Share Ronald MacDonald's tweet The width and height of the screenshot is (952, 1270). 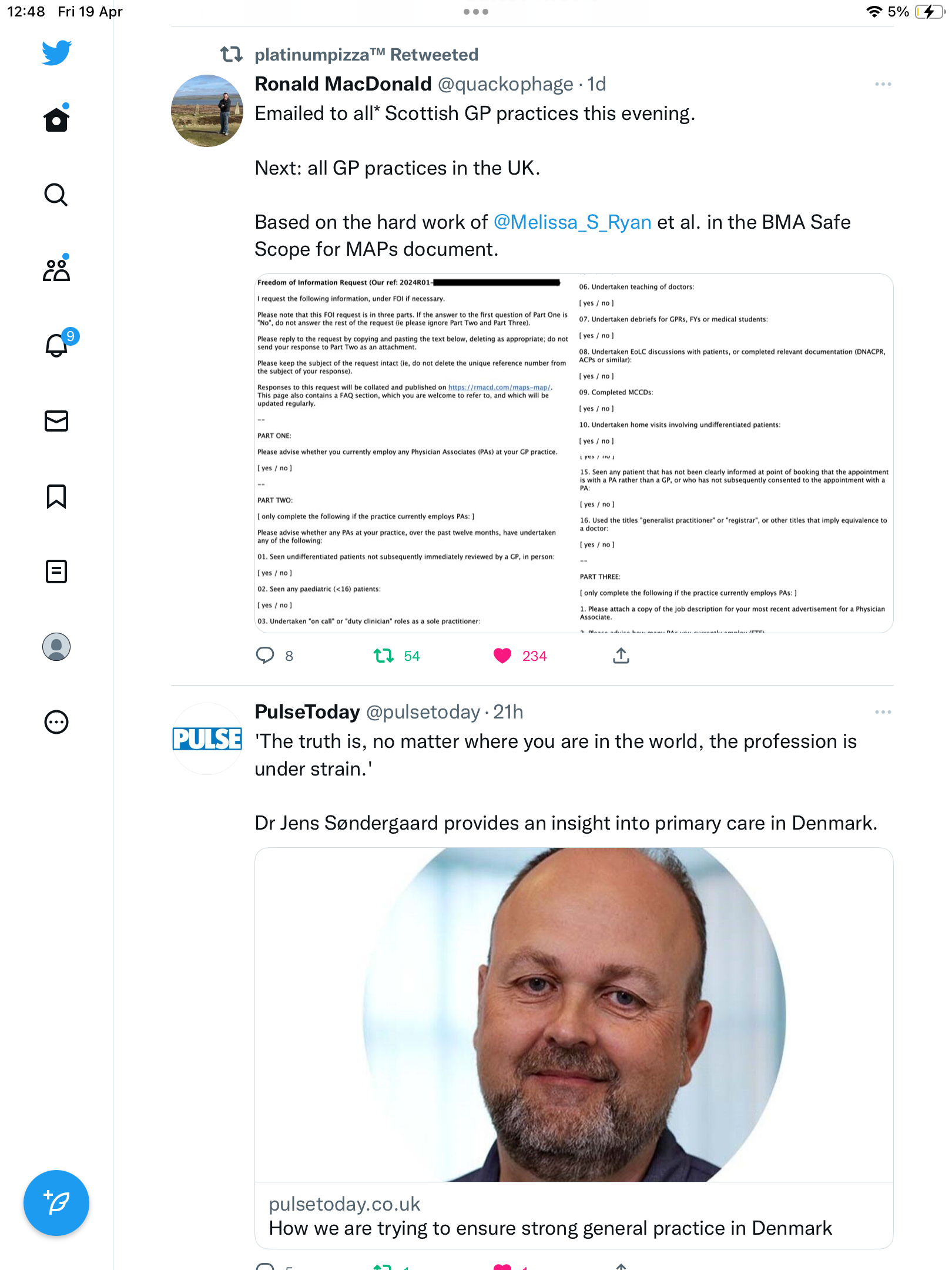[x=621, y=656]
